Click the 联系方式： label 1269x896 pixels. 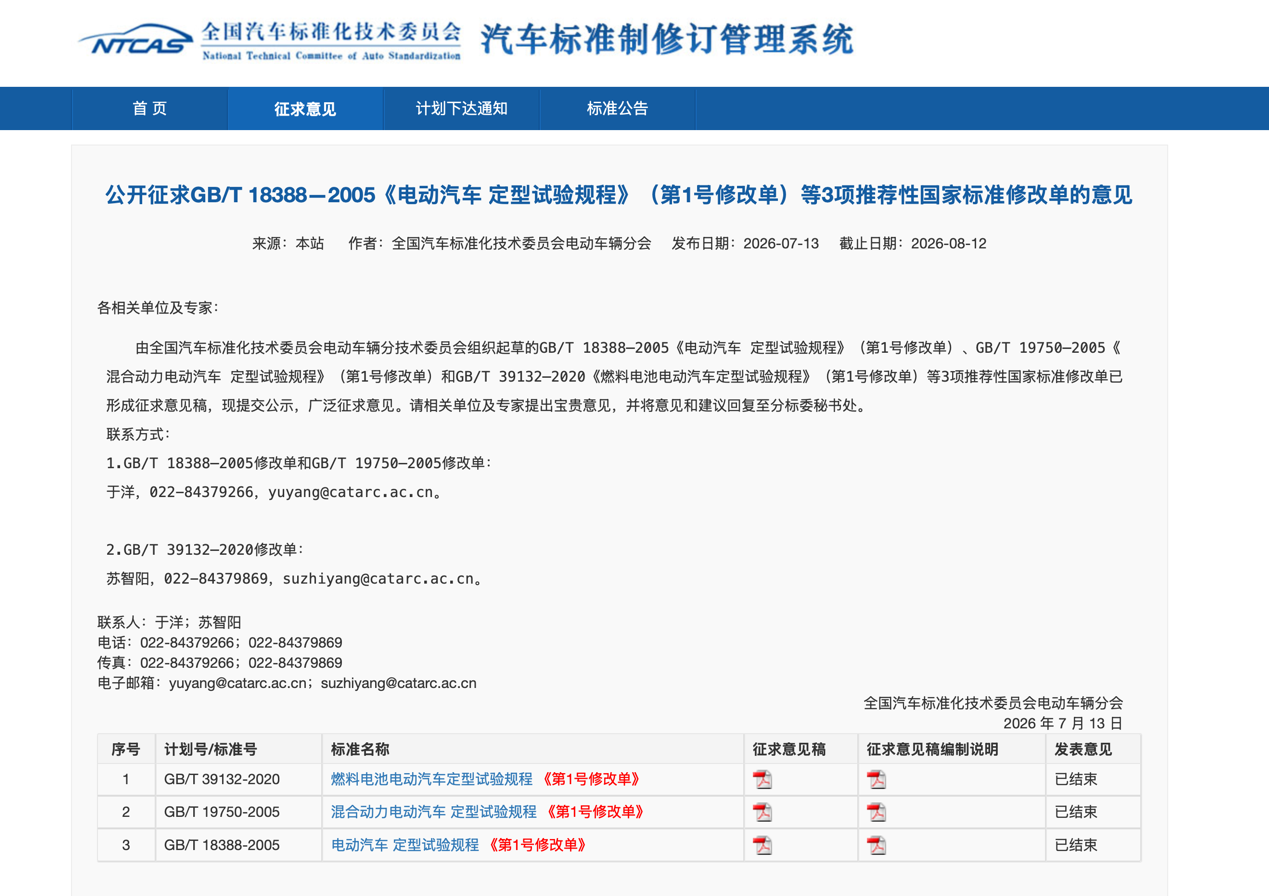pyautogui.click(x=138, y=434)
